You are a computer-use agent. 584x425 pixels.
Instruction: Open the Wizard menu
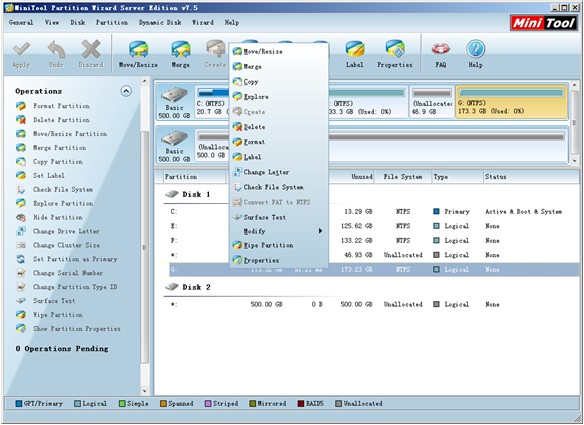click(x=203, y=22)
